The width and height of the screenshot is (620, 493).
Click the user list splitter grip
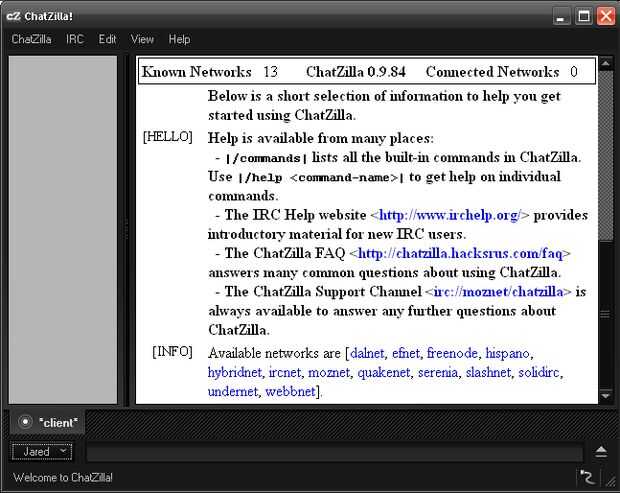point(126,229)
